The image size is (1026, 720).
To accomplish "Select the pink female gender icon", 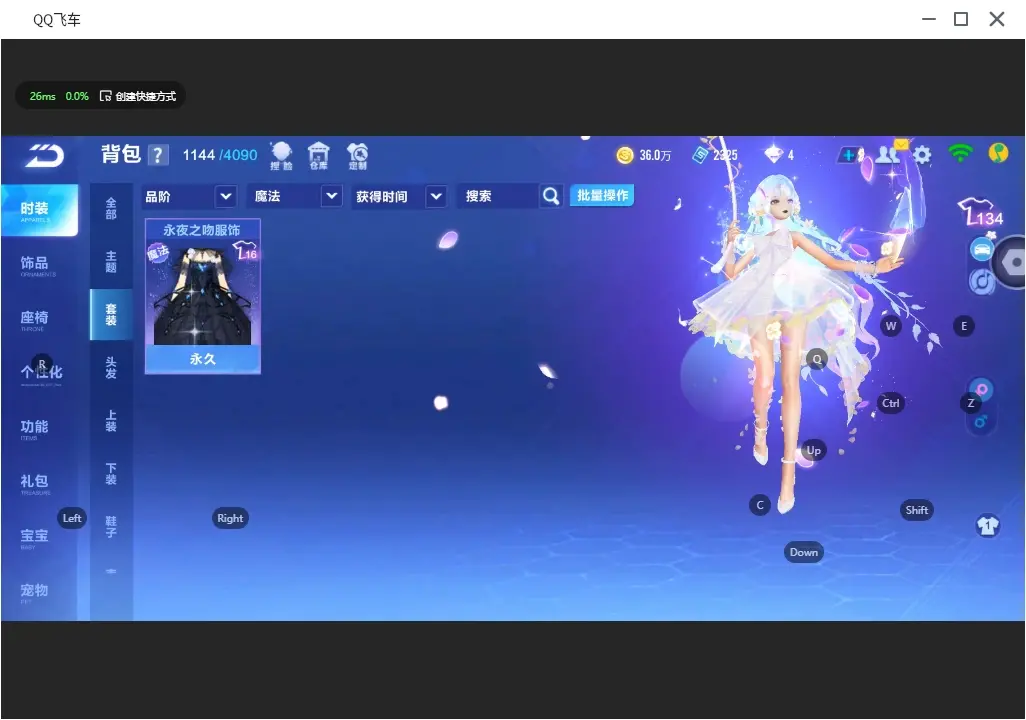I will pos(982,389).
